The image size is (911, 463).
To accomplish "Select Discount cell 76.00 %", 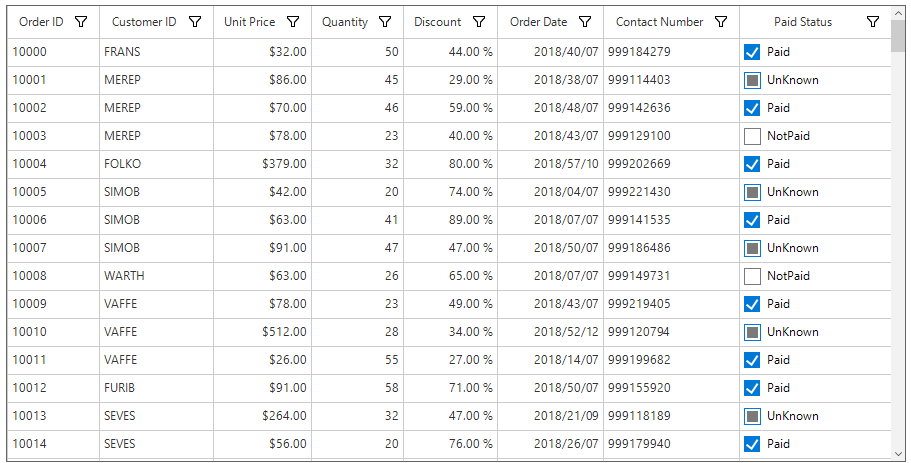I will click(451, 444).
